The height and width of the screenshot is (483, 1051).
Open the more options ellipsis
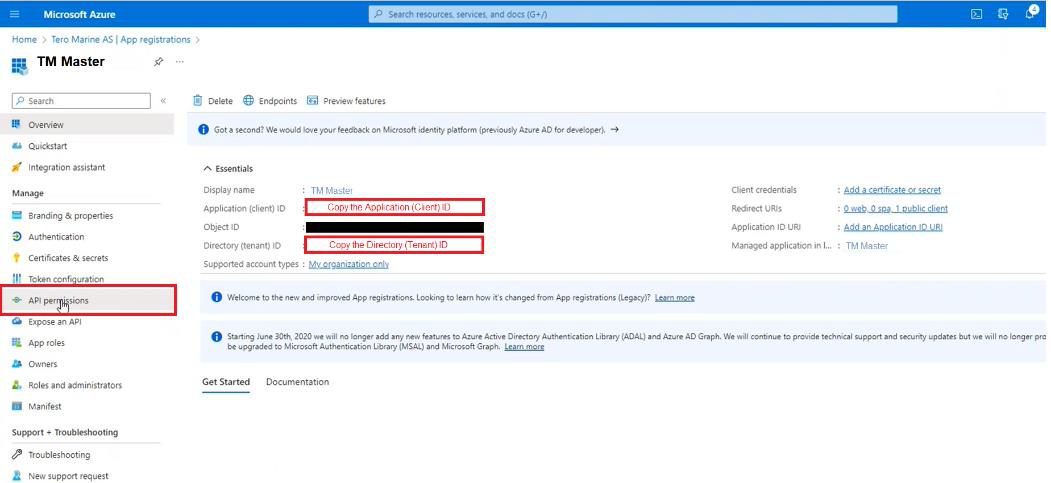pyautogui.click(x=180, y=62)
